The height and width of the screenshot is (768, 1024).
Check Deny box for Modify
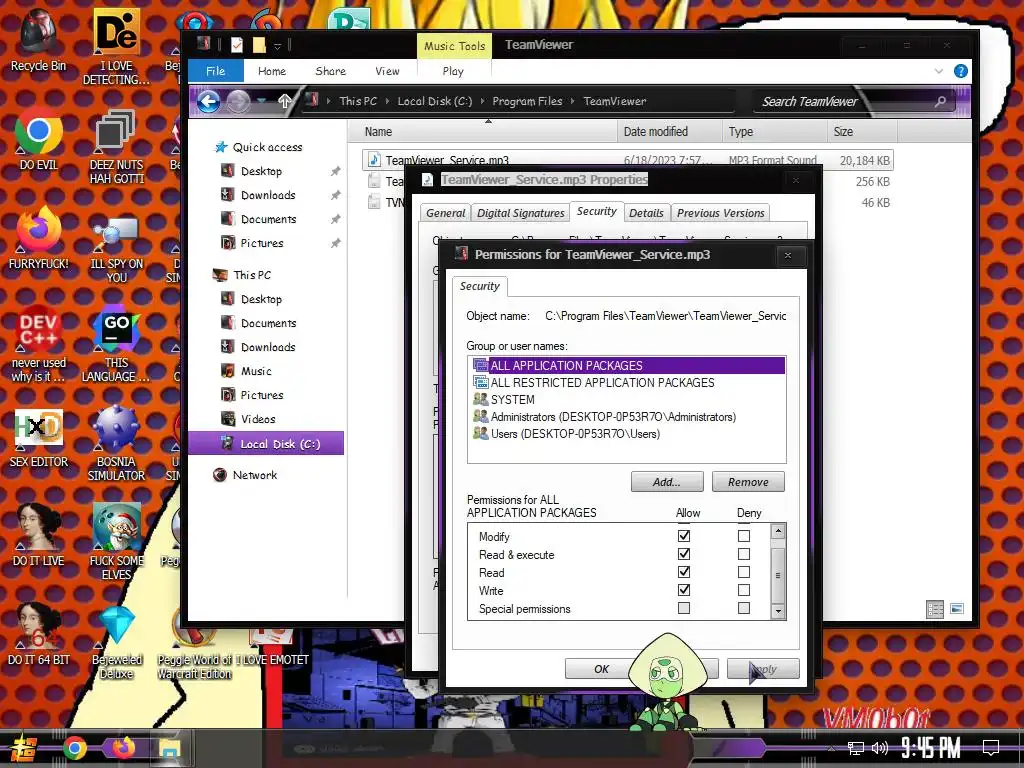pyautogui.click(x=744, y=536)
